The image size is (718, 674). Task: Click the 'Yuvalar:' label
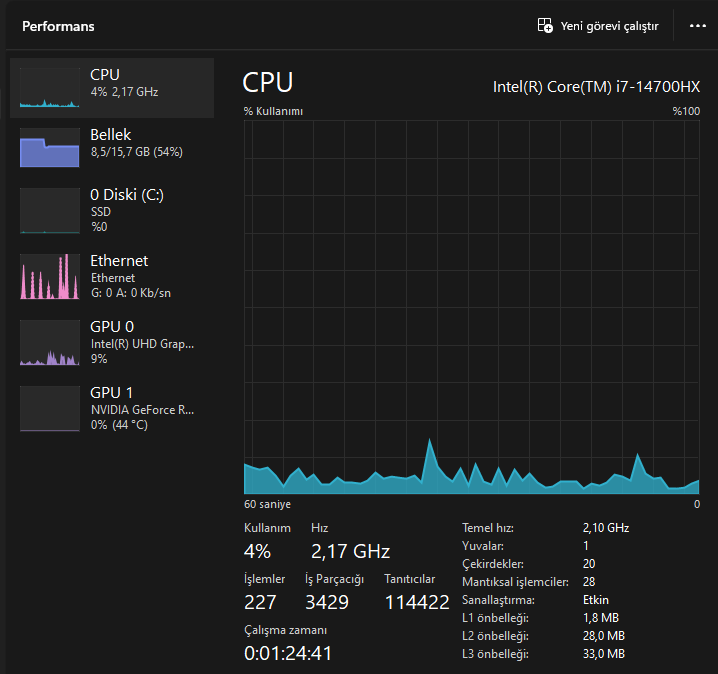point(483,546)
